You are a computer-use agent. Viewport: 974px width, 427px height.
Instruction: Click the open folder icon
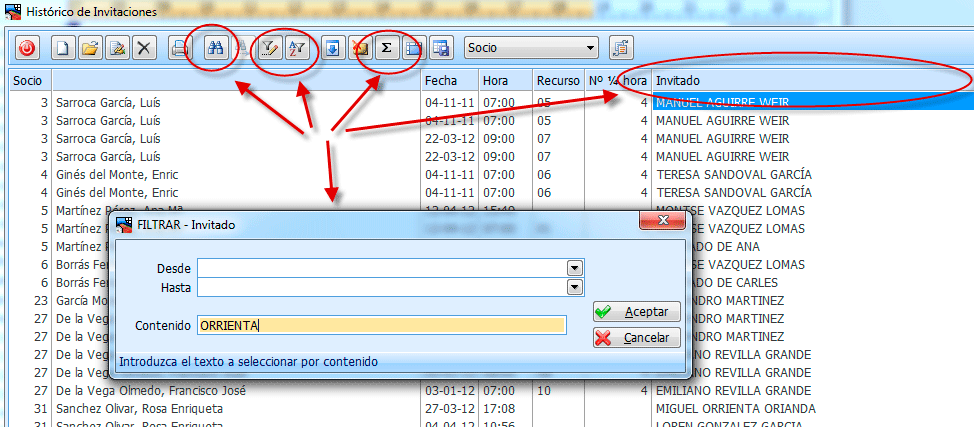91,47
